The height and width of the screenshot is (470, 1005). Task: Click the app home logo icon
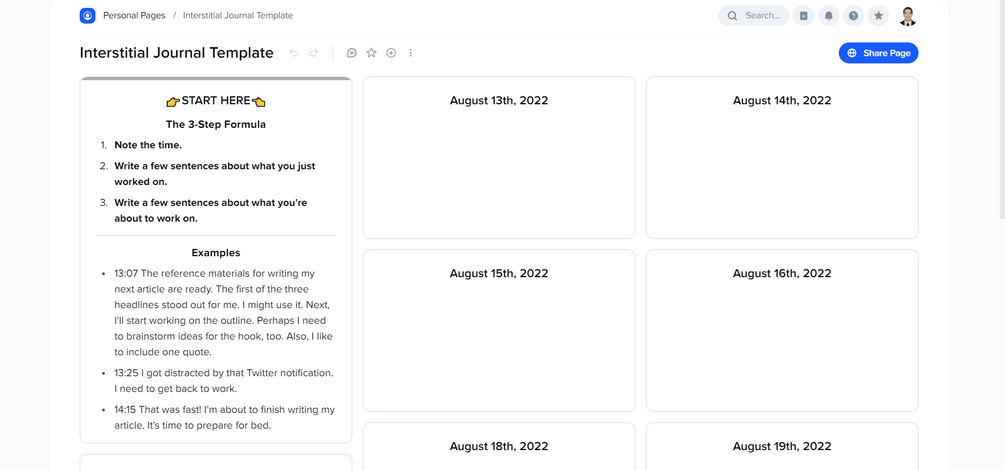87,16
